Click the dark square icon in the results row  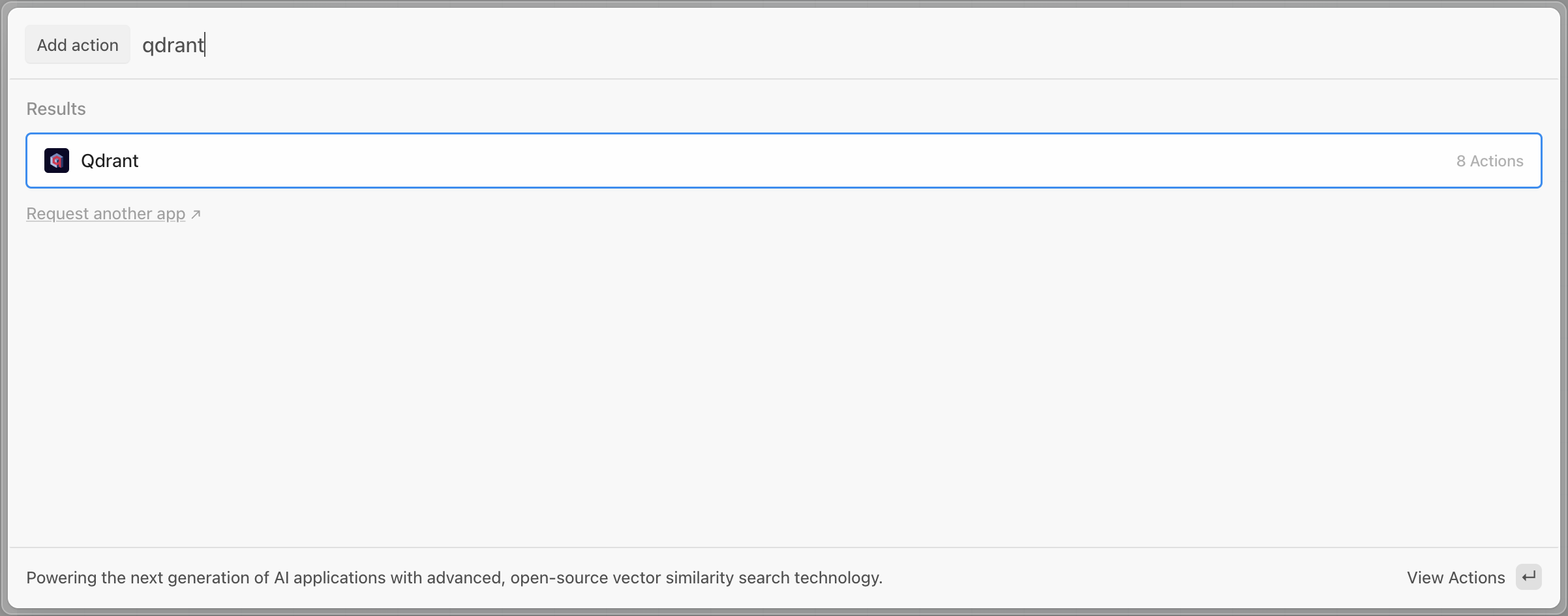pyautogui.click(x=56, y=160)
